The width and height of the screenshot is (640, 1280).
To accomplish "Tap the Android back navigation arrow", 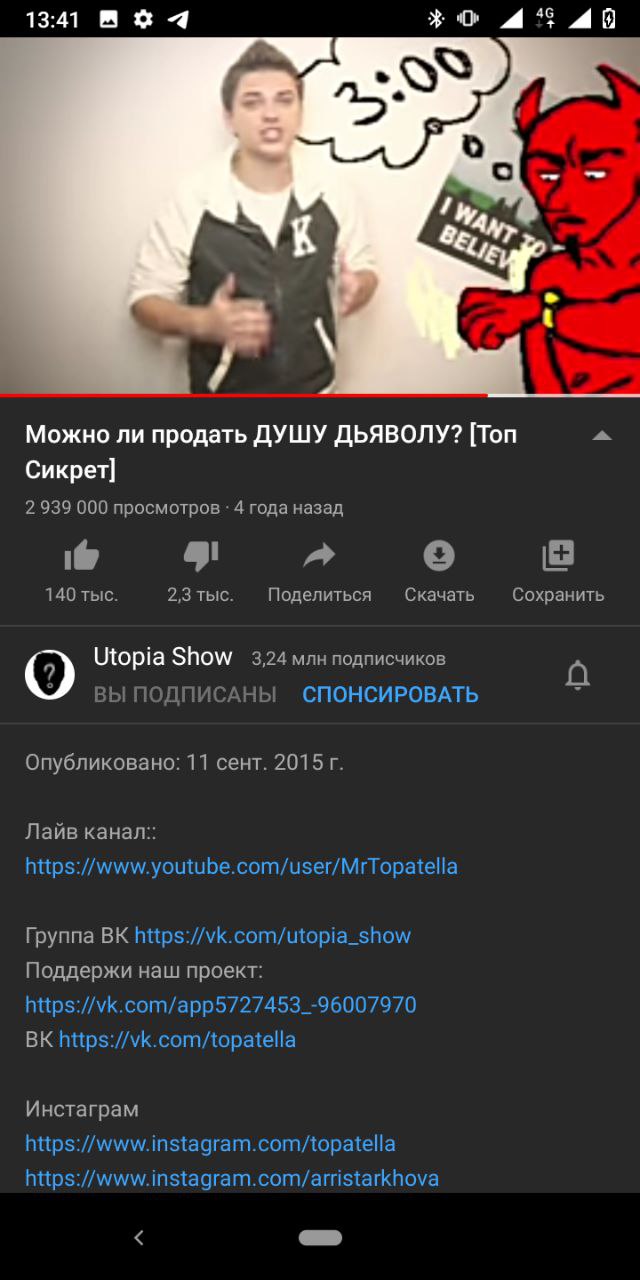I will point(139,1237).
